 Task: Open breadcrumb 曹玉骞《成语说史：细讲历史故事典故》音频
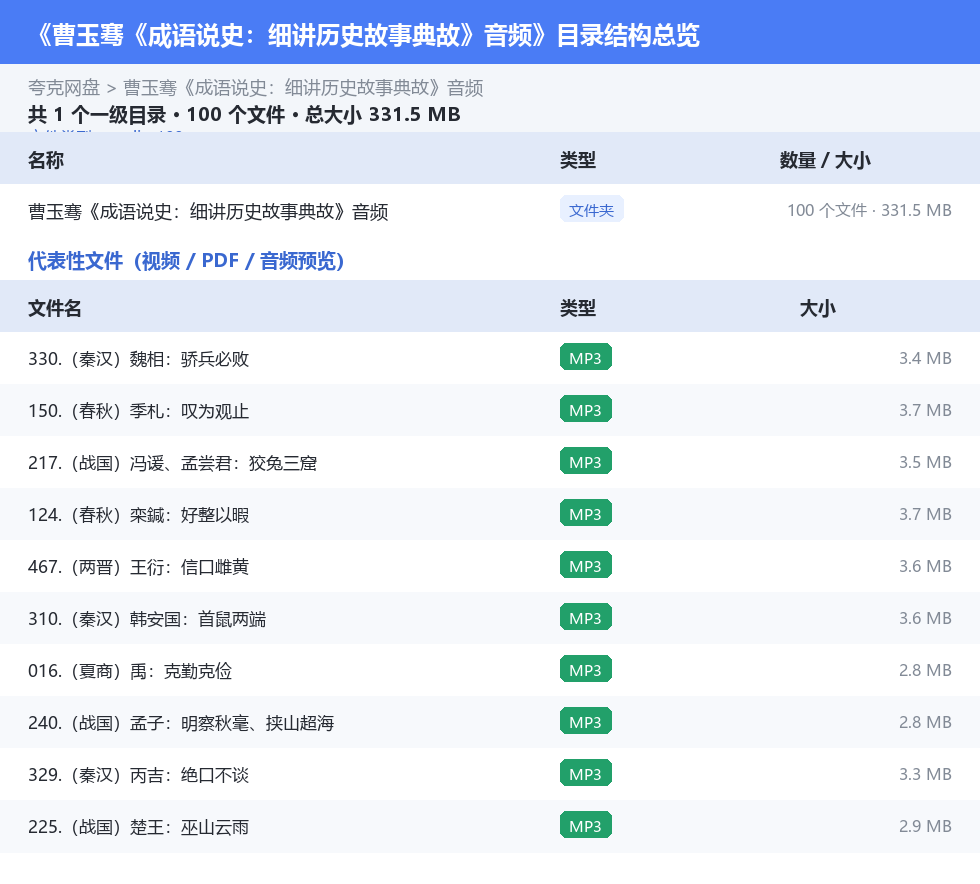pos(303,88)
